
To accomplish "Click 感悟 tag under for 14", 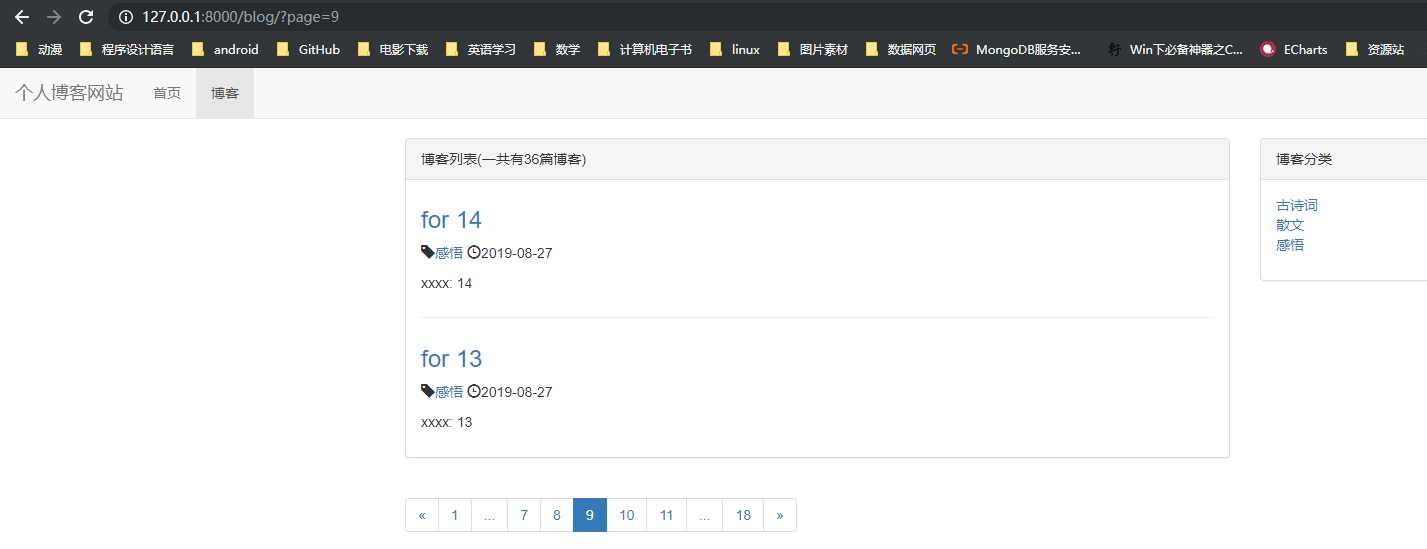I will pos(449,253).
